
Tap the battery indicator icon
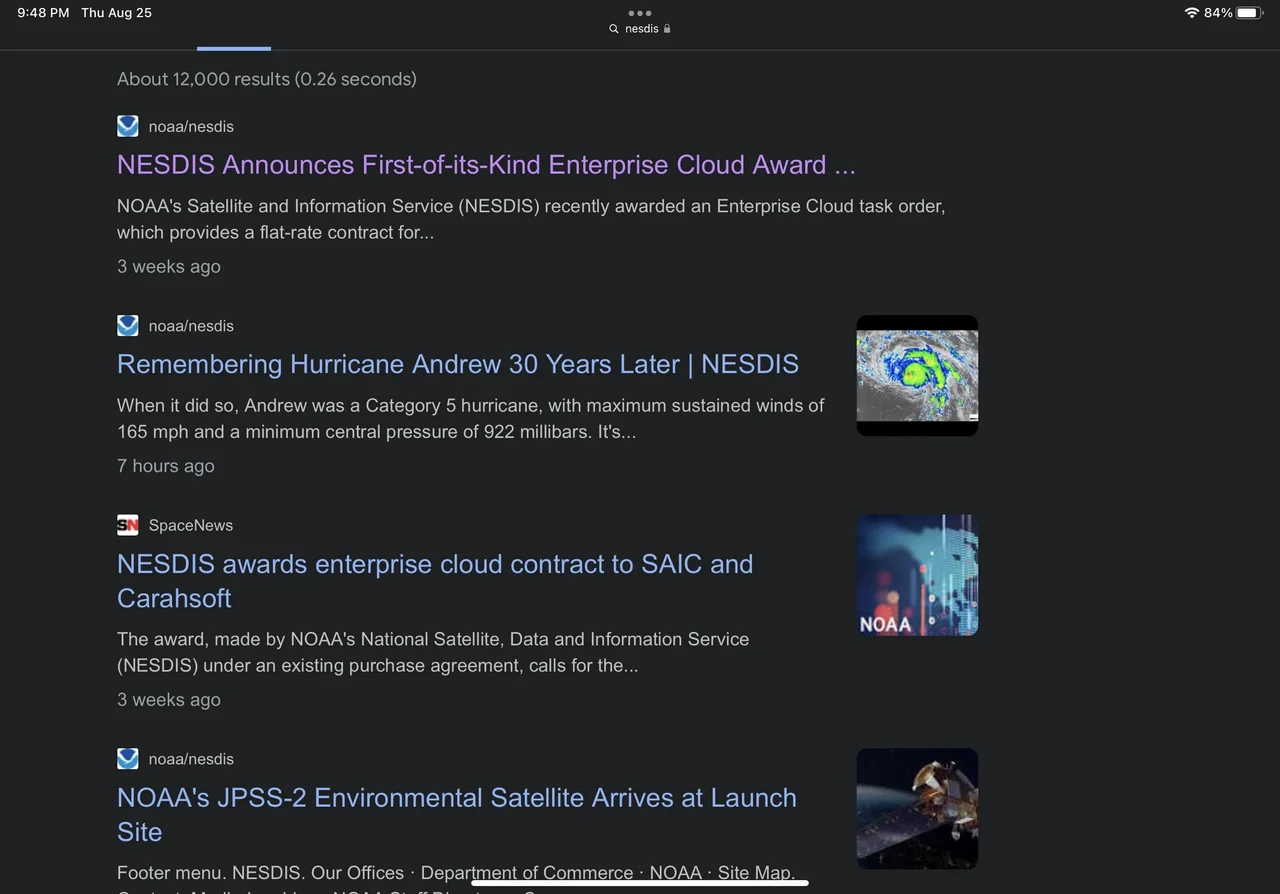click(x=1250, y=13)
